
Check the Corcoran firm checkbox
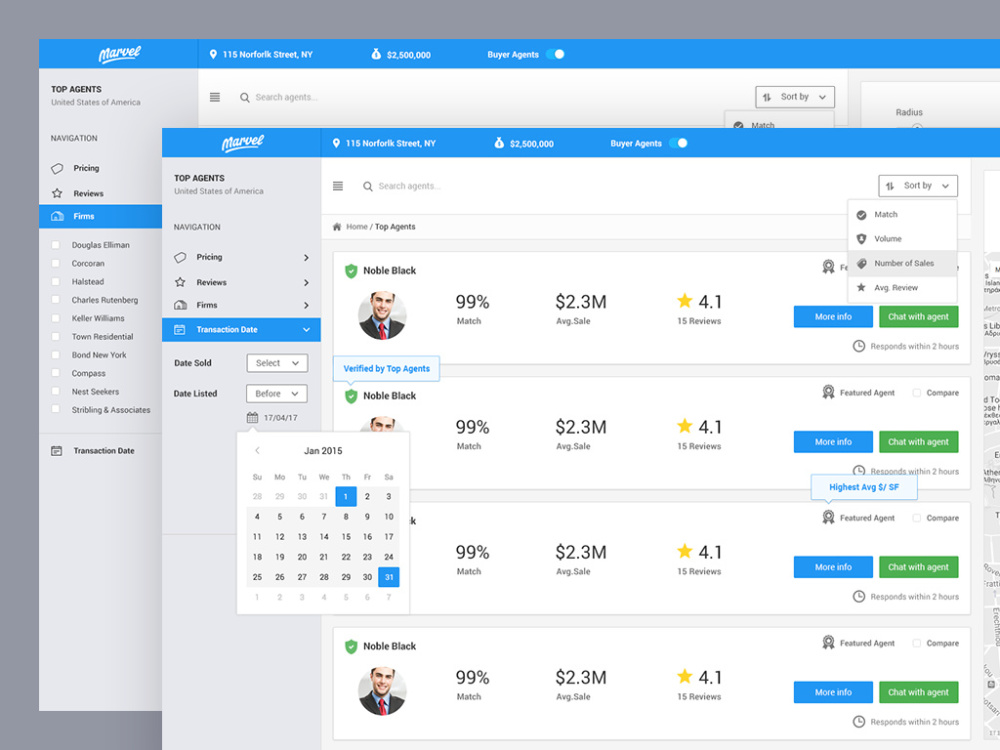point(55,263)
